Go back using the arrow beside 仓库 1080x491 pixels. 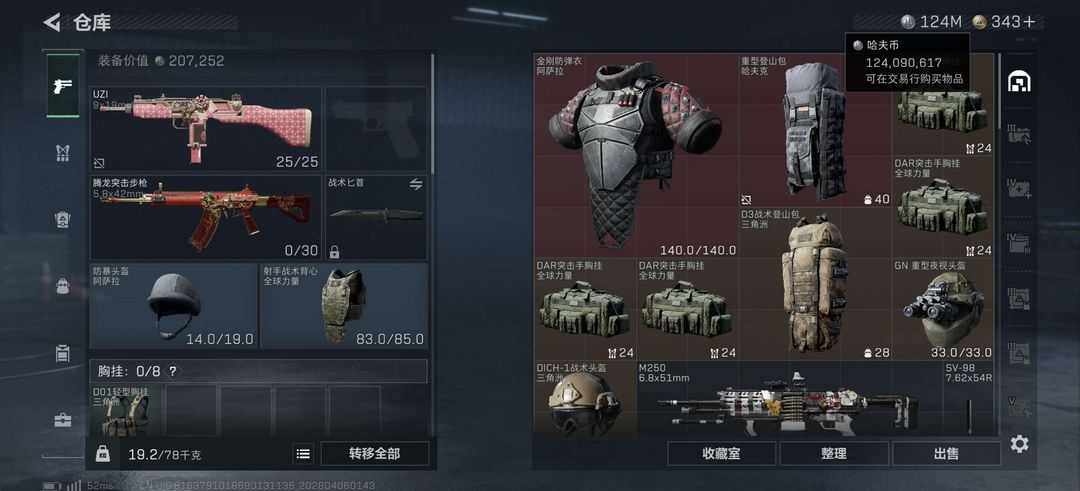(52, 22)
